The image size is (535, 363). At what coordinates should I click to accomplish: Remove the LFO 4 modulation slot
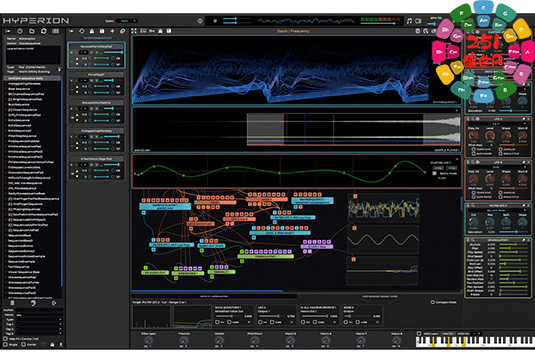tap(292, 322)
